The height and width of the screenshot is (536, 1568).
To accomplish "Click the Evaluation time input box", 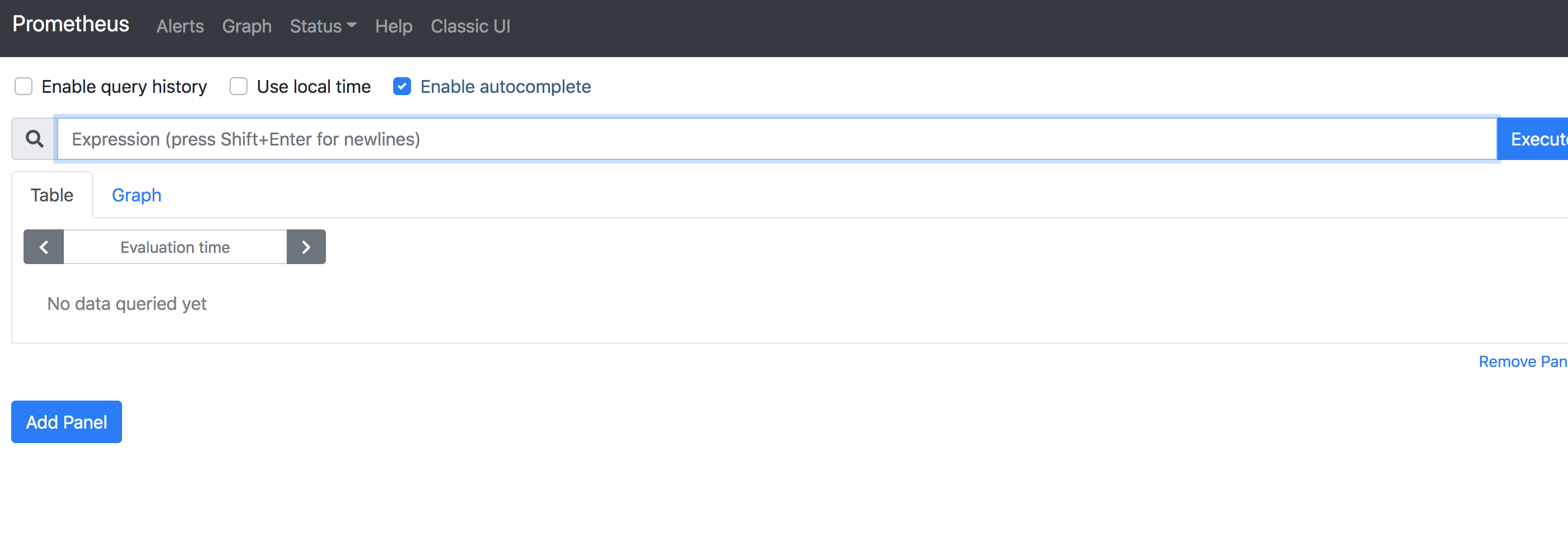I will pyautogui.click(x=175, y=247).
